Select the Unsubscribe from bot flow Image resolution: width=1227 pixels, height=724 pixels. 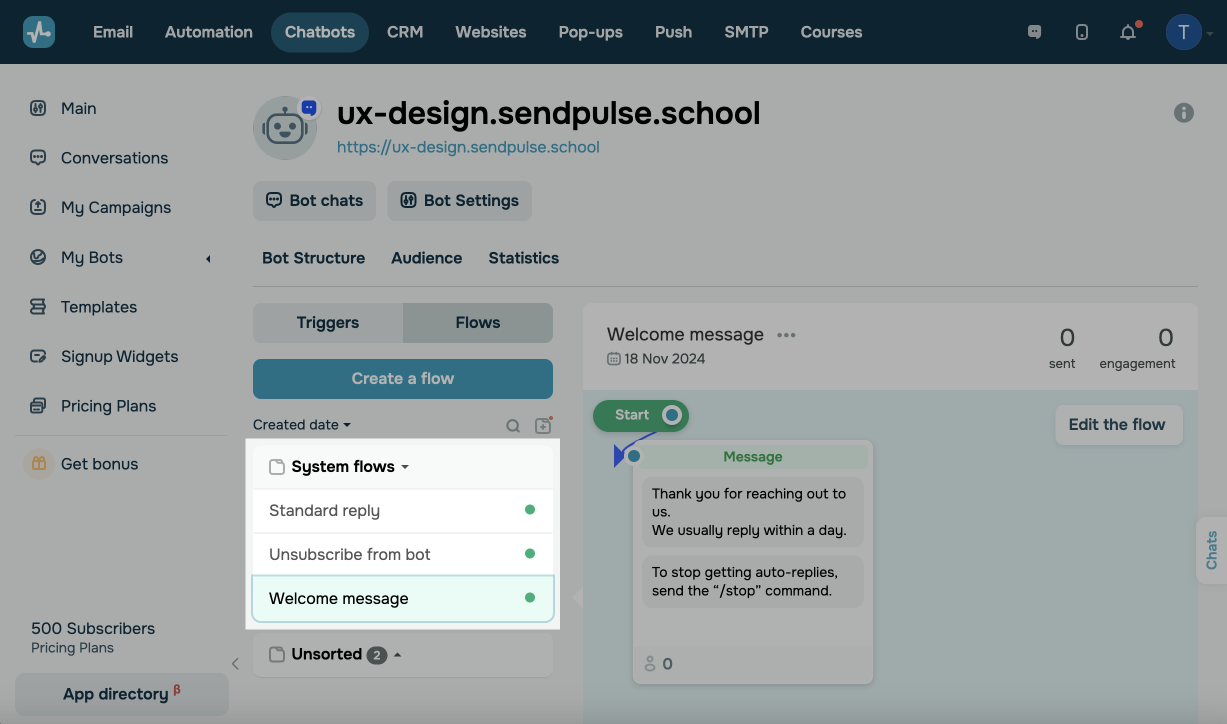coord(403,555)
